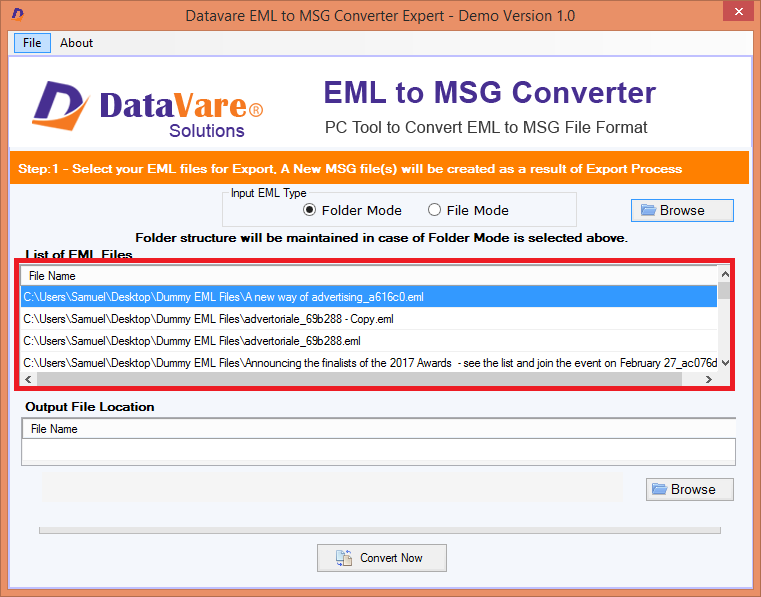Click folder icon on input Browse button
The width and height of the screenshot is (761, 597).
click(x=648, y=210)
